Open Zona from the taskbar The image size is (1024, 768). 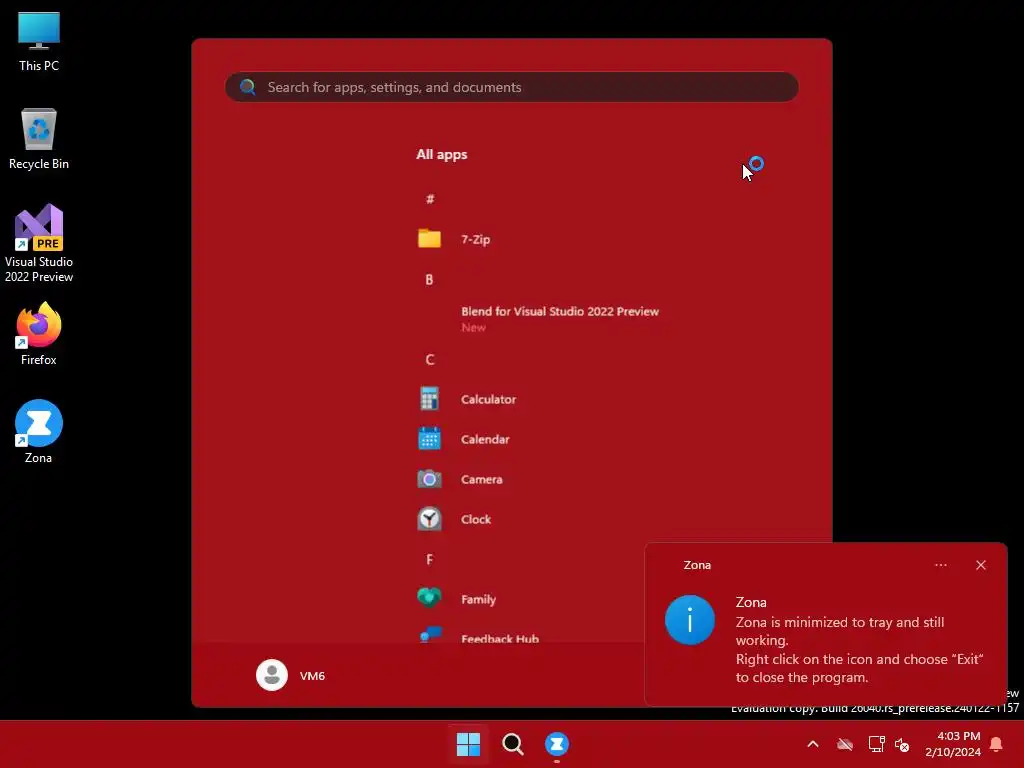pyautogui.click(x=557, y=744)
